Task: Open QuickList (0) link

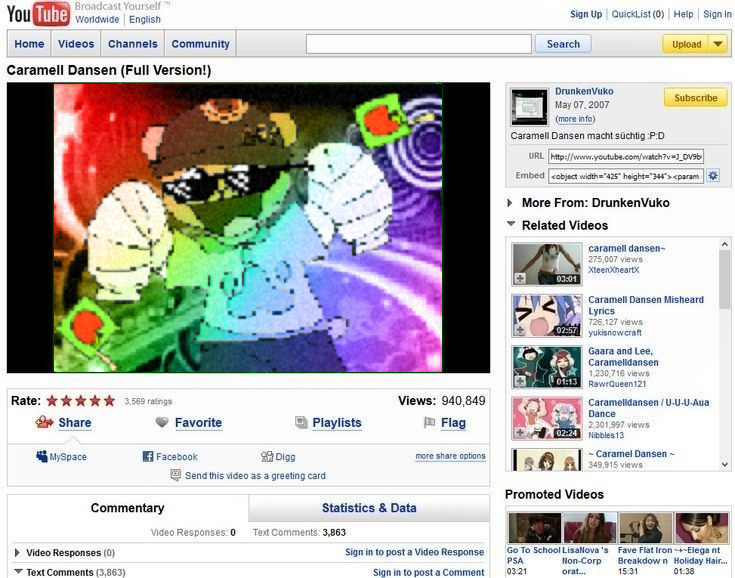Action: click(638, 14)
